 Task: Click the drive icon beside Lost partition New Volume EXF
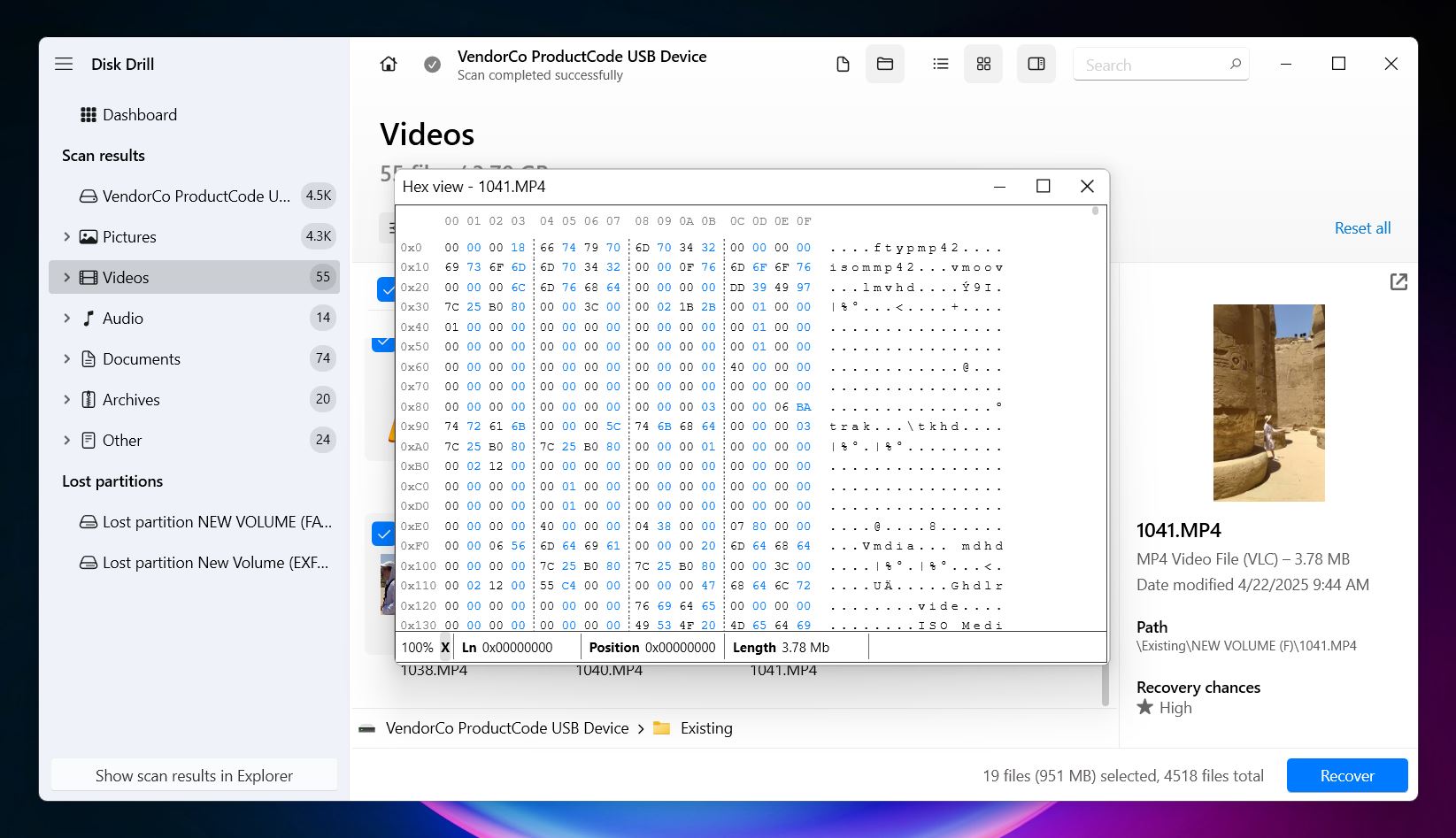89,563
